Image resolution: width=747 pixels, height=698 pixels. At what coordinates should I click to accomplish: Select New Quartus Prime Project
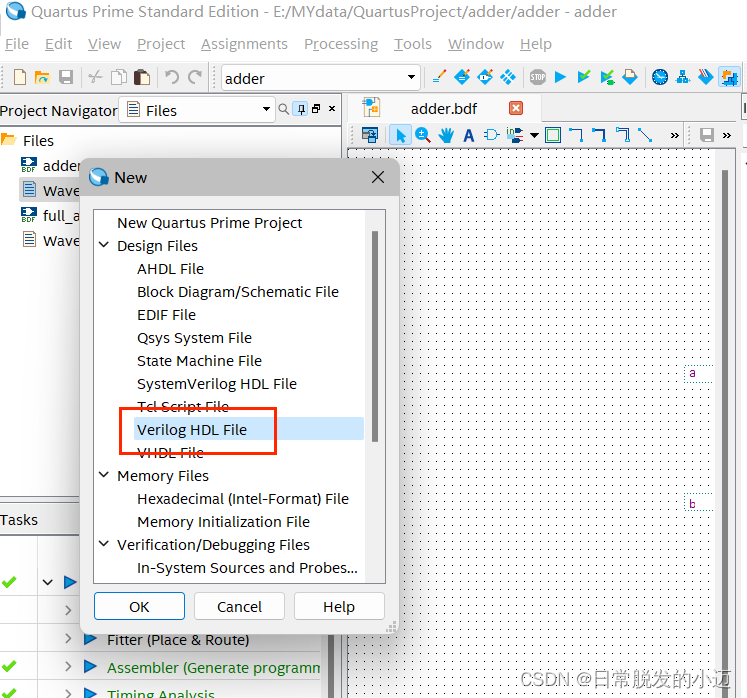(x=210, y=223)
